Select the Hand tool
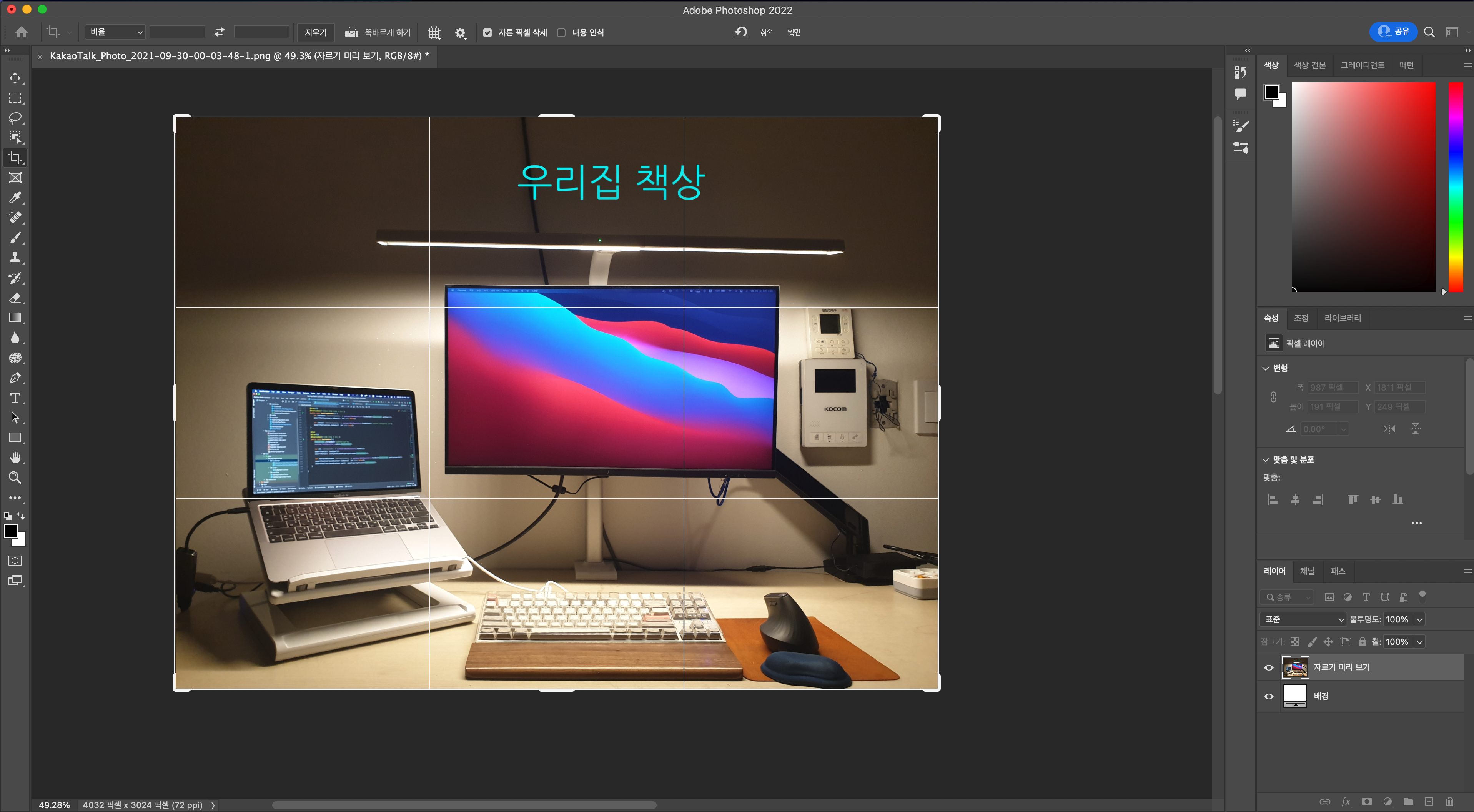 pyautogui.click(x=15, y=458)
